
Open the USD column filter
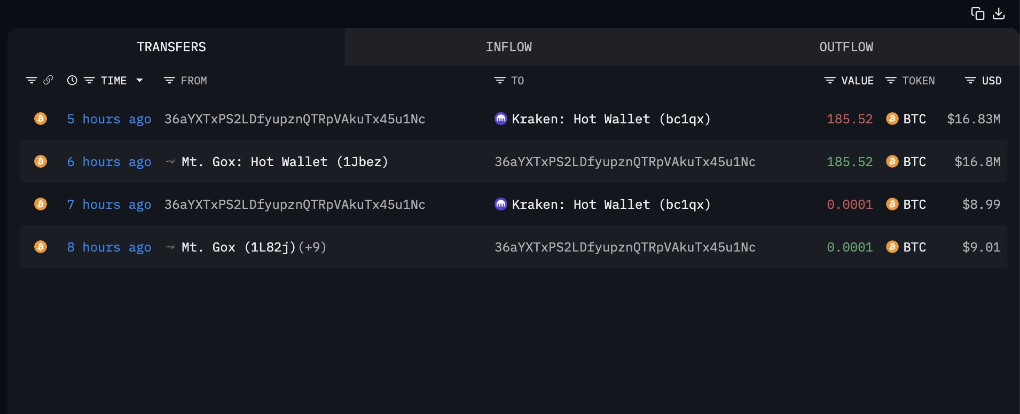[x=970, y=80]
